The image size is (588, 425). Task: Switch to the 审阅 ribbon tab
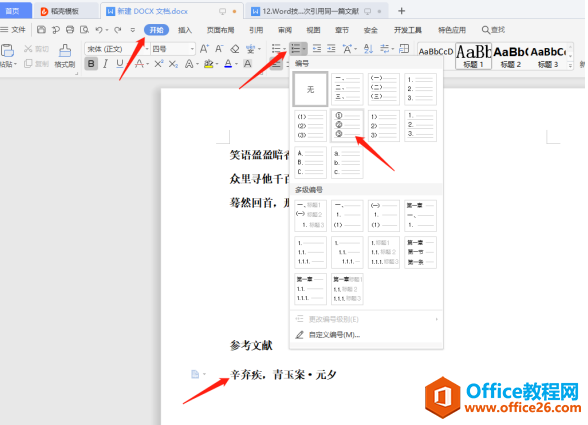pyautogui.click(x=285, y=30)
